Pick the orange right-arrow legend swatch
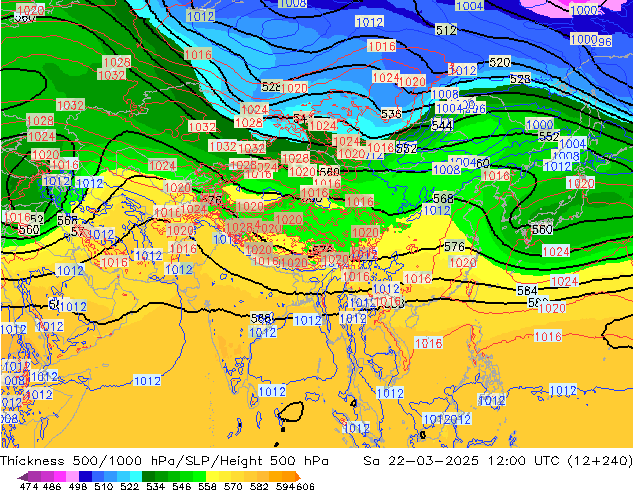Screen dimensions: 634x490 tap(298, 477)
